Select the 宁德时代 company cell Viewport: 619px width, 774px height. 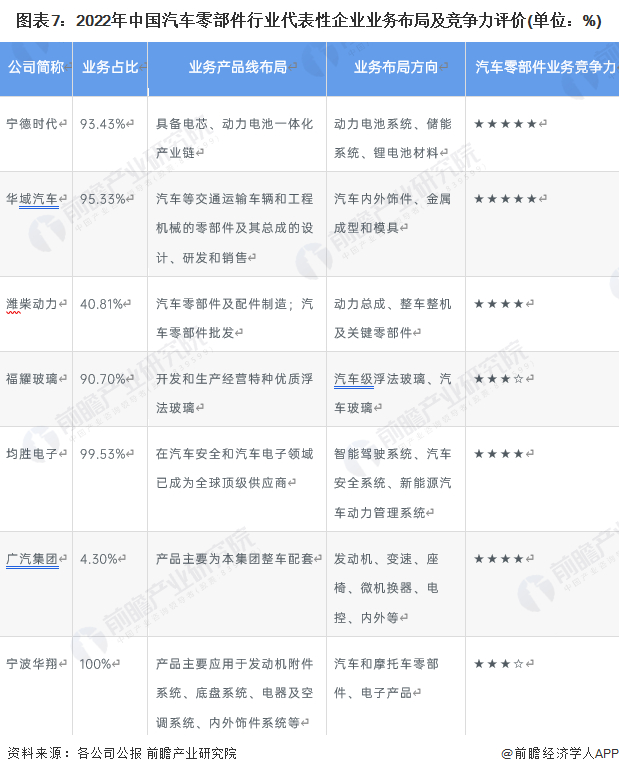[32, 124]
